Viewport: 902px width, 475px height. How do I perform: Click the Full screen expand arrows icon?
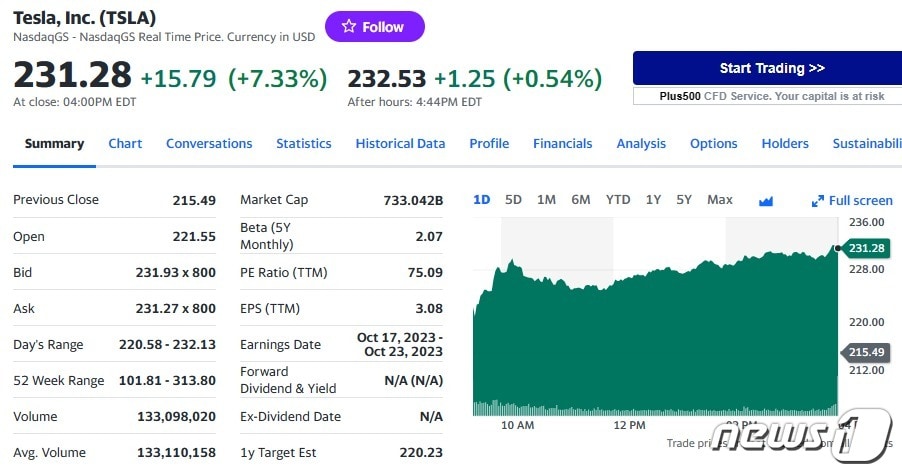tap(817, 201)
